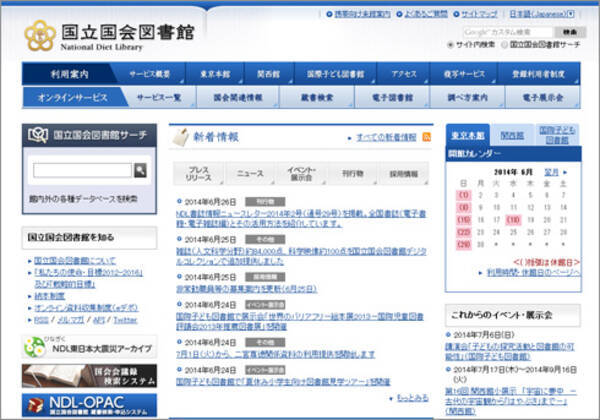The width and height of the screenshot is (600, 420).
Task: Expand the オンラインサービス navigation menu
Action: point(72,98)
